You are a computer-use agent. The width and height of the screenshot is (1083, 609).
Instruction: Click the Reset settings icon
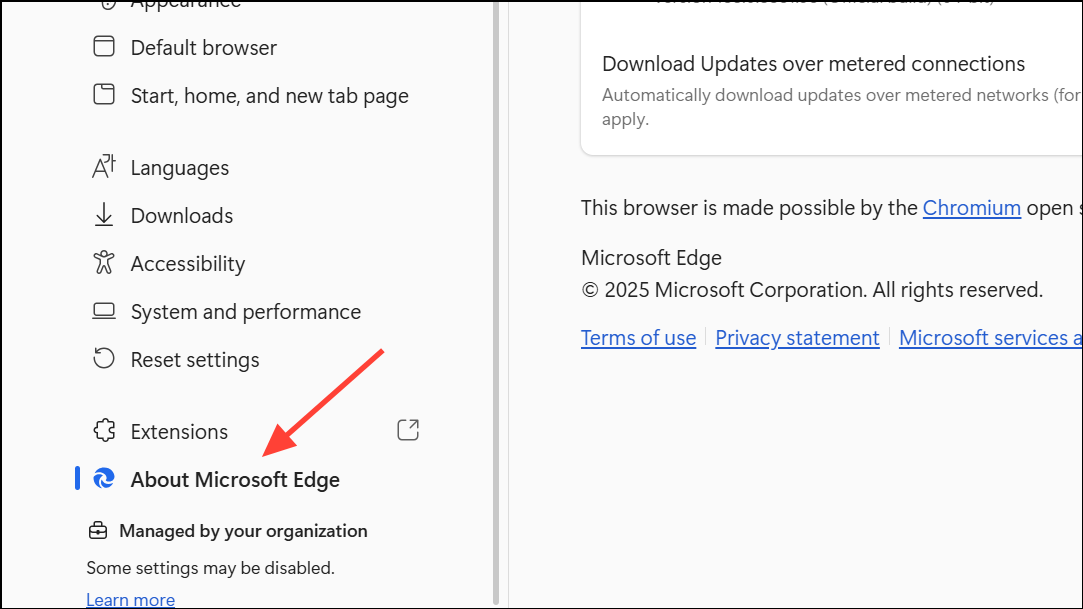(x=104, y=359)
